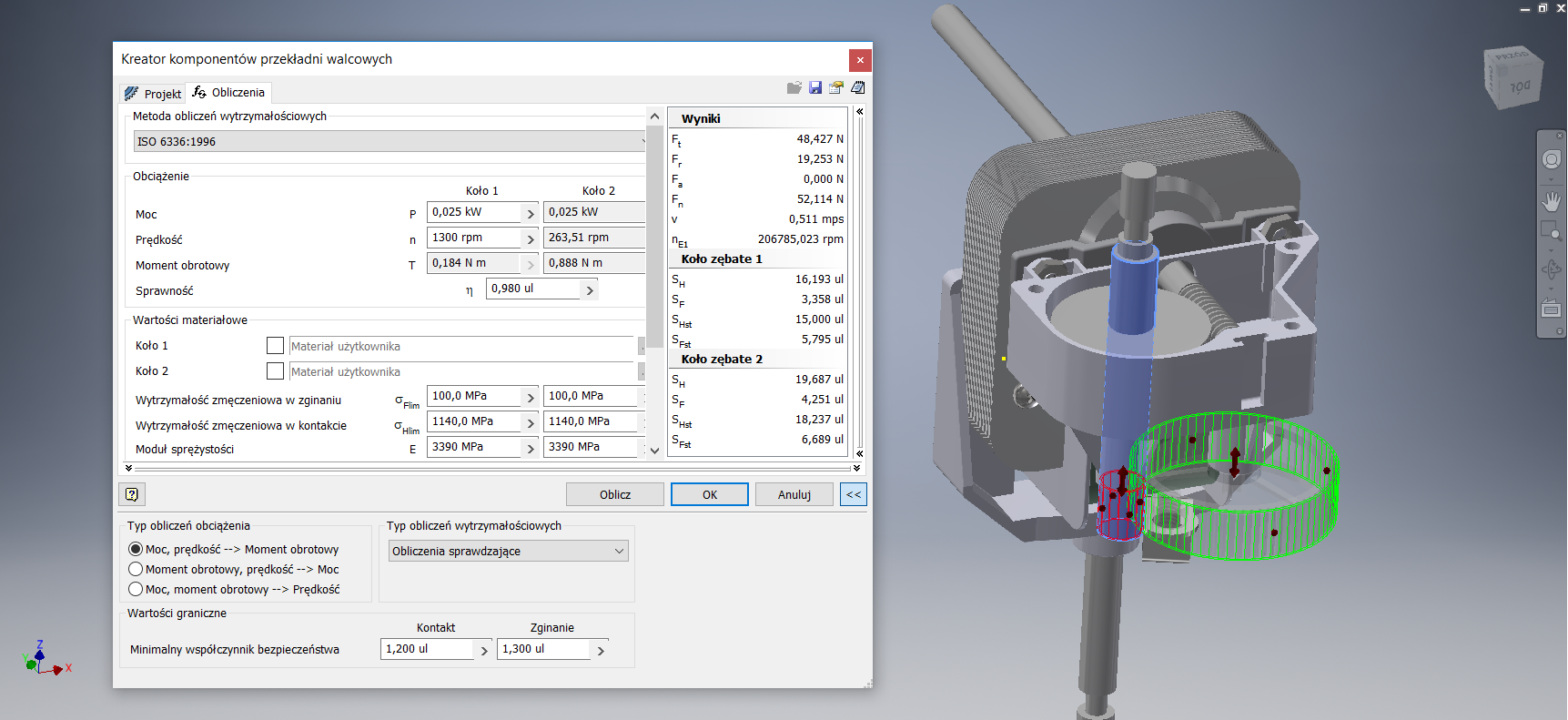
Task: Collapse lower panel with << button
Action: [854, 494]
